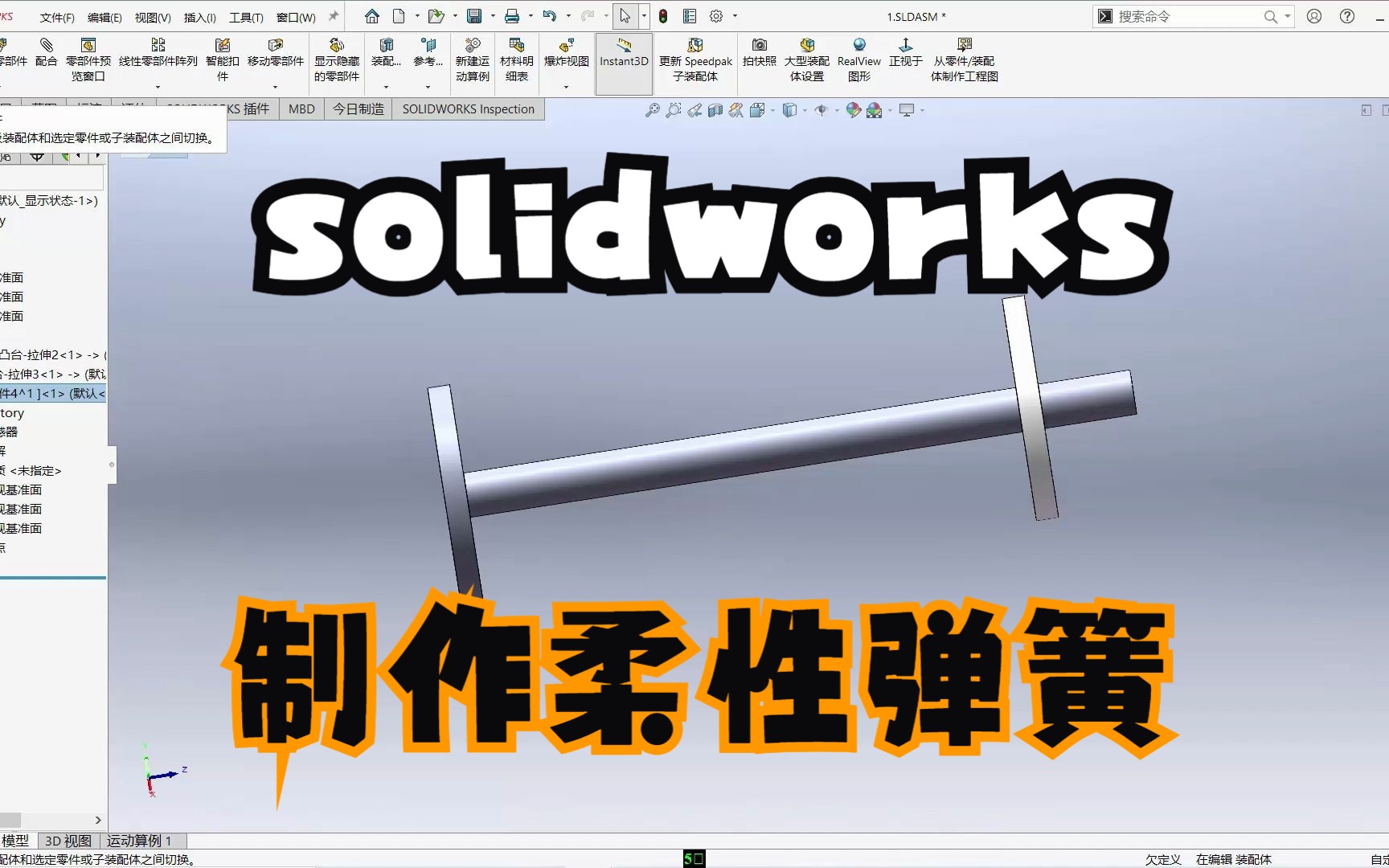Screen dimensions: 1389x868
Task: Open 大型装配体设置 settings
Action: (x=807, y=59)
